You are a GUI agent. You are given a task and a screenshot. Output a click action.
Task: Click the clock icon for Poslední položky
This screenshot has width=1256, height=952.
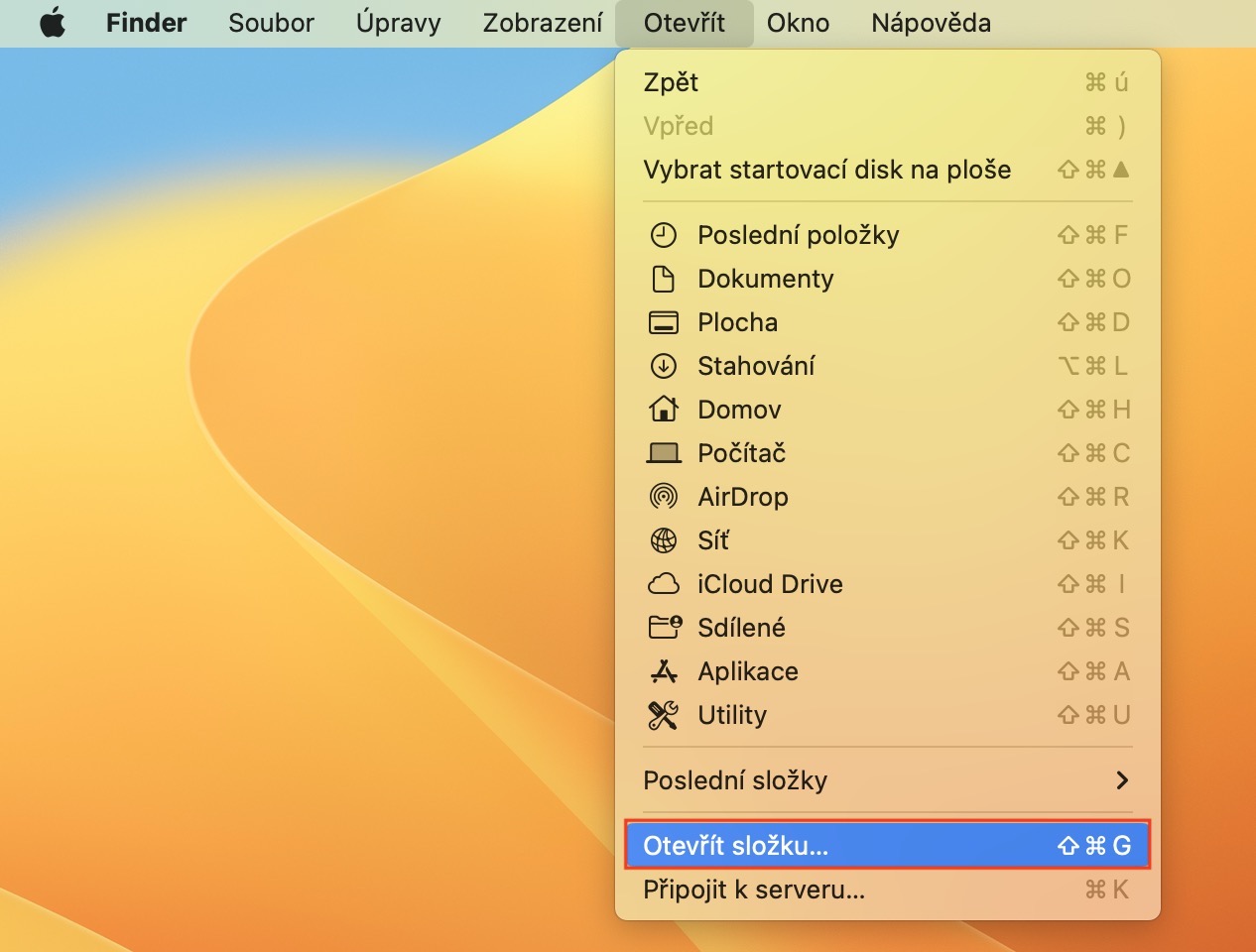coord(663,235)
